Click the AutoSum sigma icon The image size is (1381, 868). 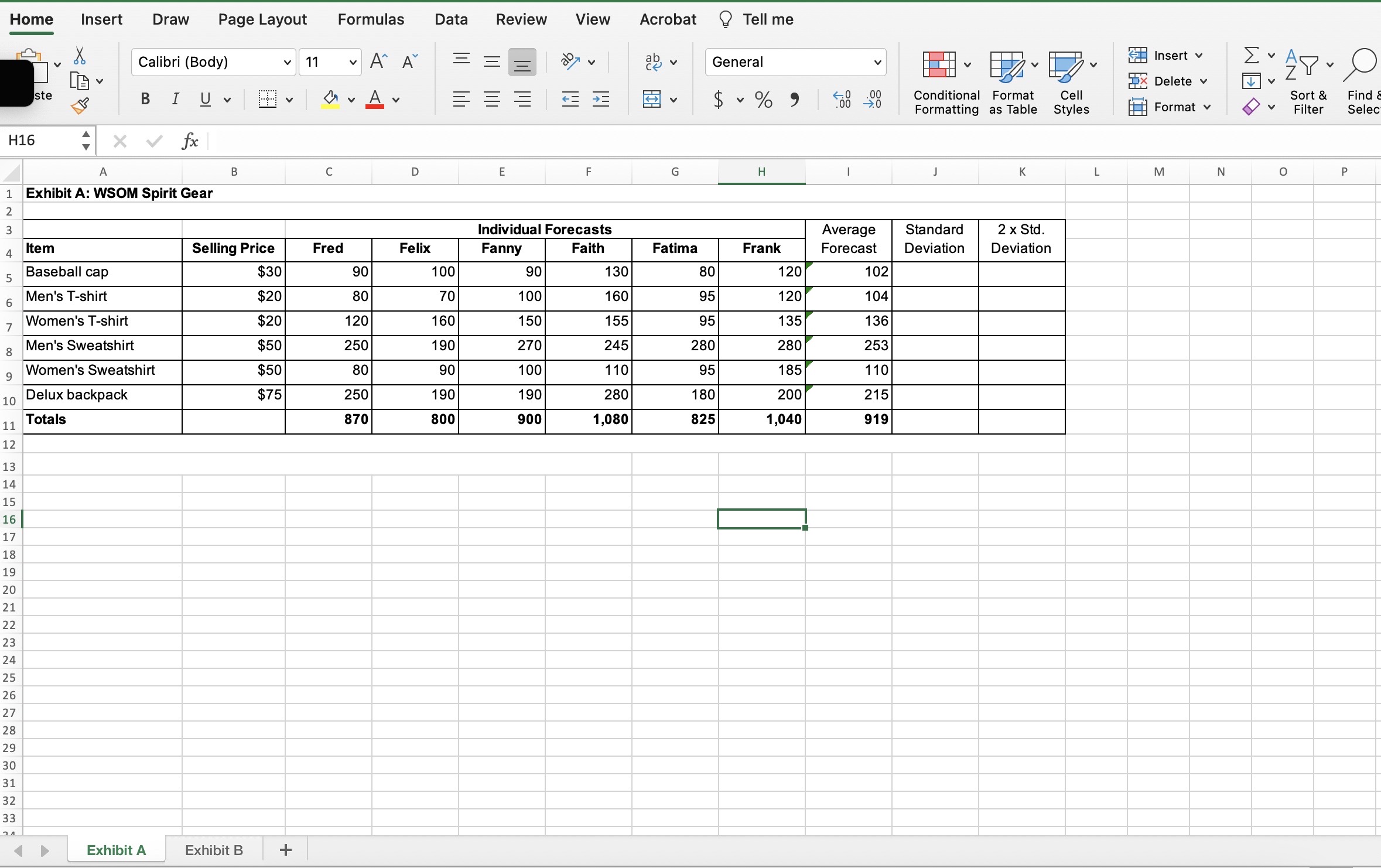click(1251, 56)
